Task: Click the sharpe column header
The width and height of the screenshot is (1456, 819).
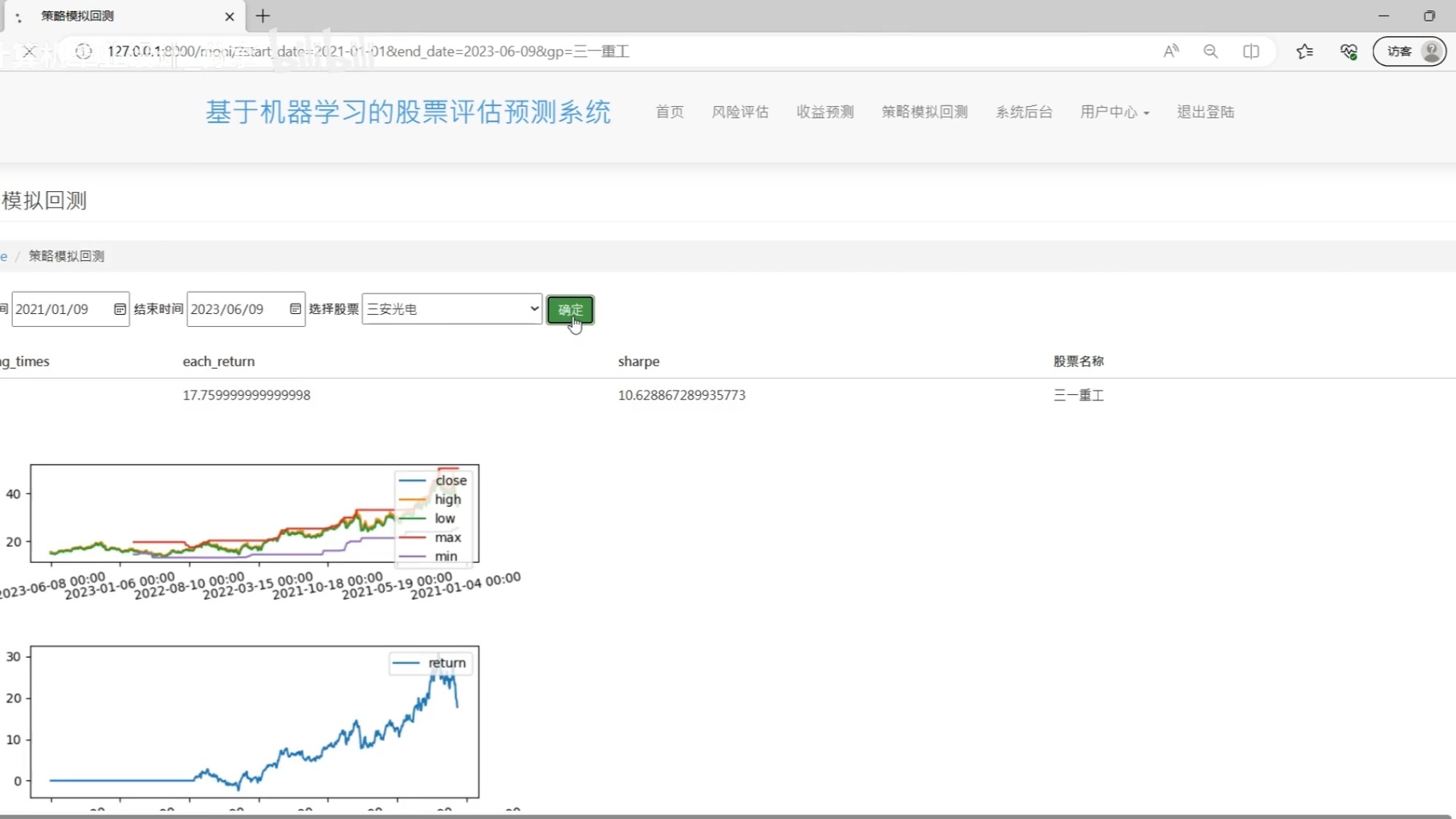Action: (638, 361)
